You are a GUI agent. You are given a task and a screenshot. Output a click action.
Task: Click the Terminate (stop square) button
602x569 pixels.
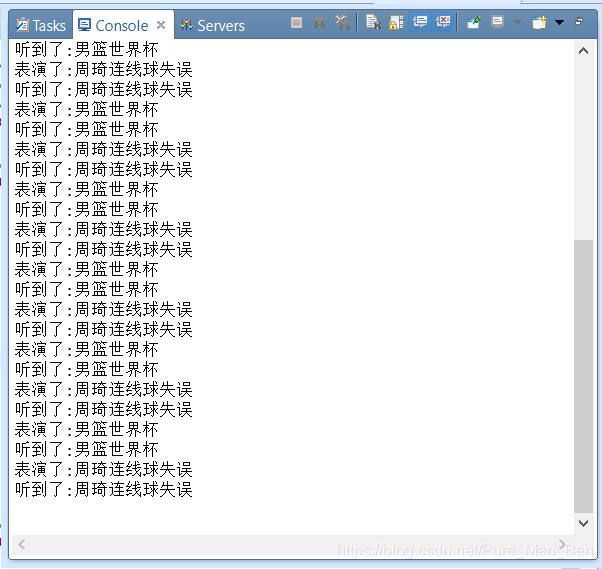(296, 23)
